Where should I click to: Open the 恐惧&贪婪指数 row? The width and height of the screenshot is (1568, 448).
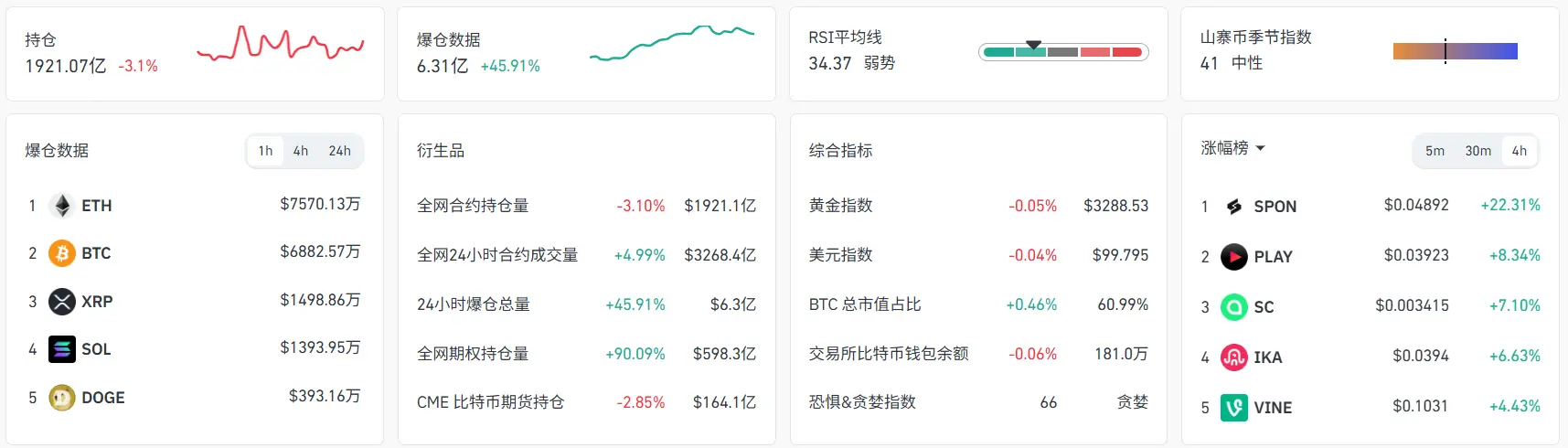pyautogui.click(x=978, y=402)
